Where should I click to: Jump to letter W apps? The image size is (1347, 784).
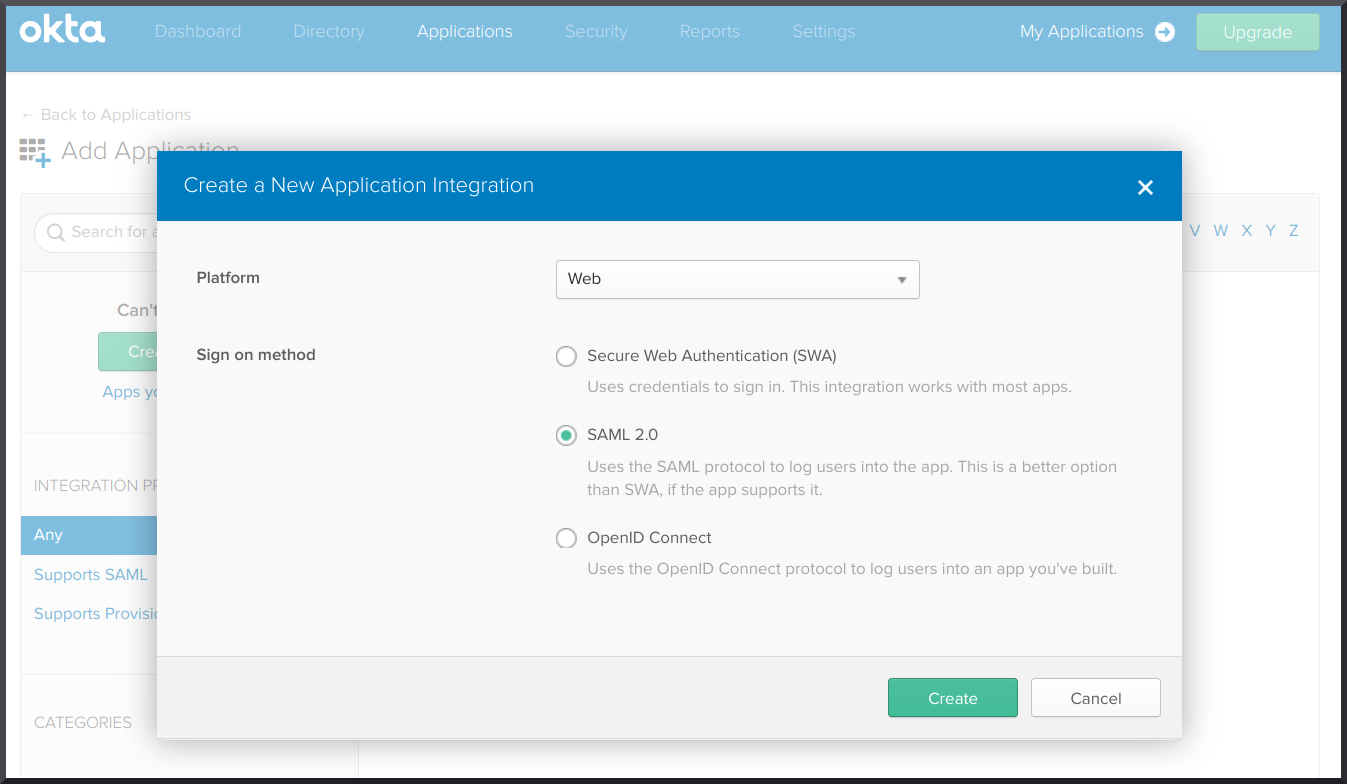click(x=1221, y=231)
